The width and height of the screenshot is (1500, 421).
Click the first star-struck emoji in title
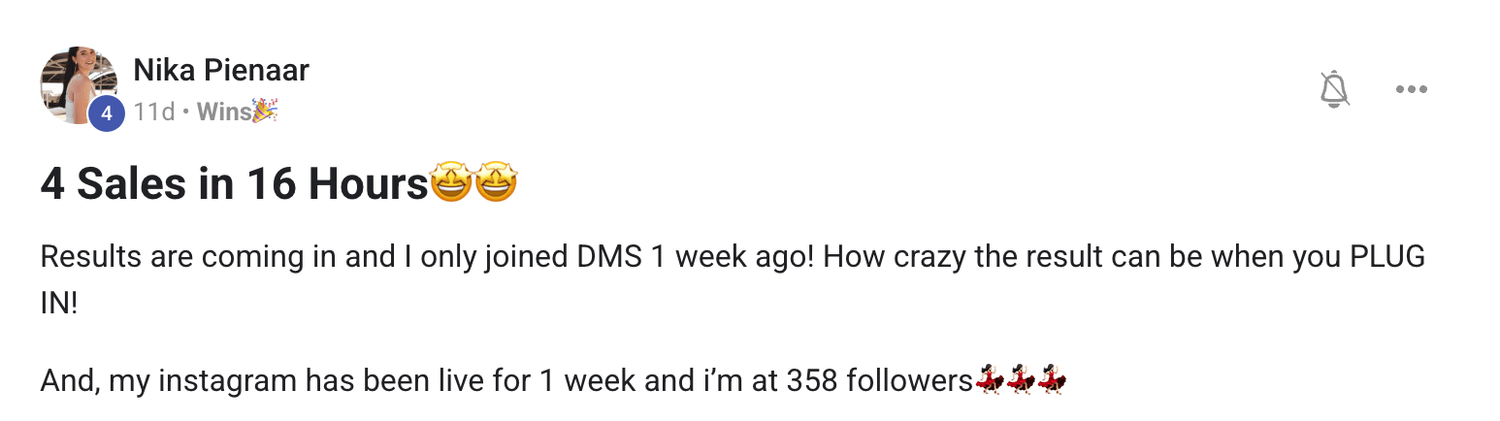[x=450, y=185]
